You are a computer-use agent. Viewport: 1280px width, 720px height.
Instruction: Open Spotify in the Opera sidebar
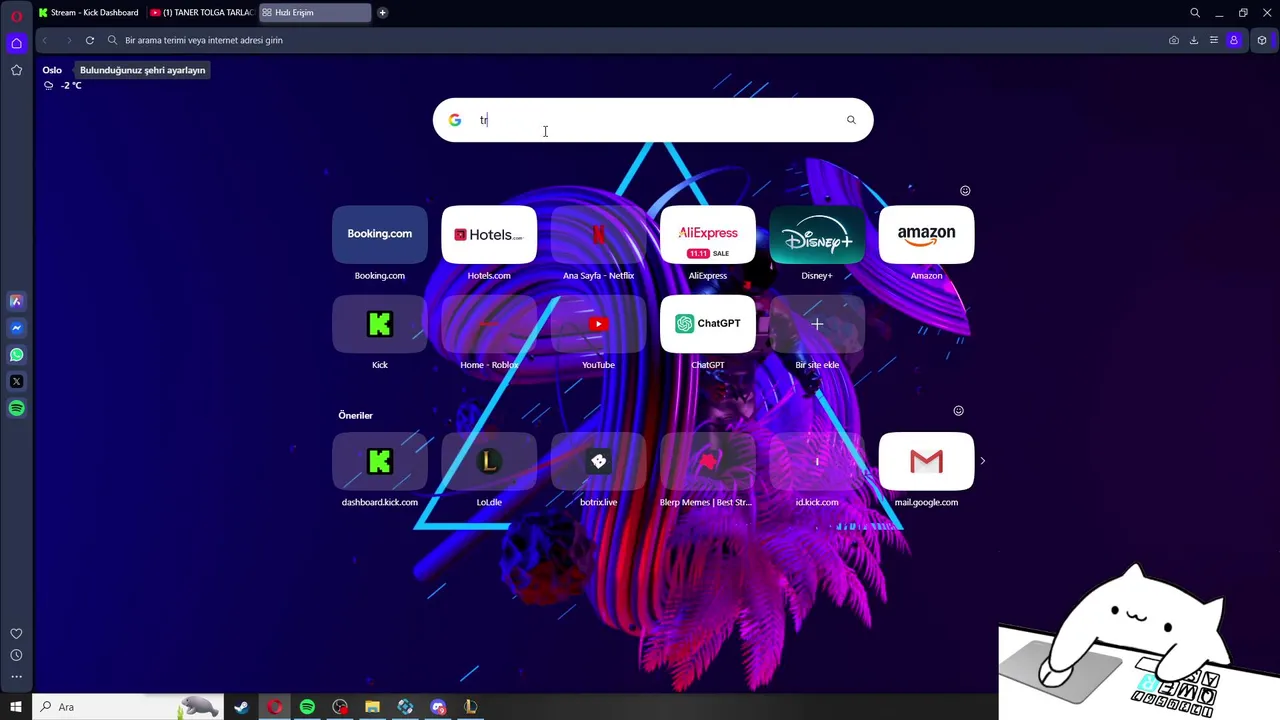pyautogui.click(x=16, y=408)
